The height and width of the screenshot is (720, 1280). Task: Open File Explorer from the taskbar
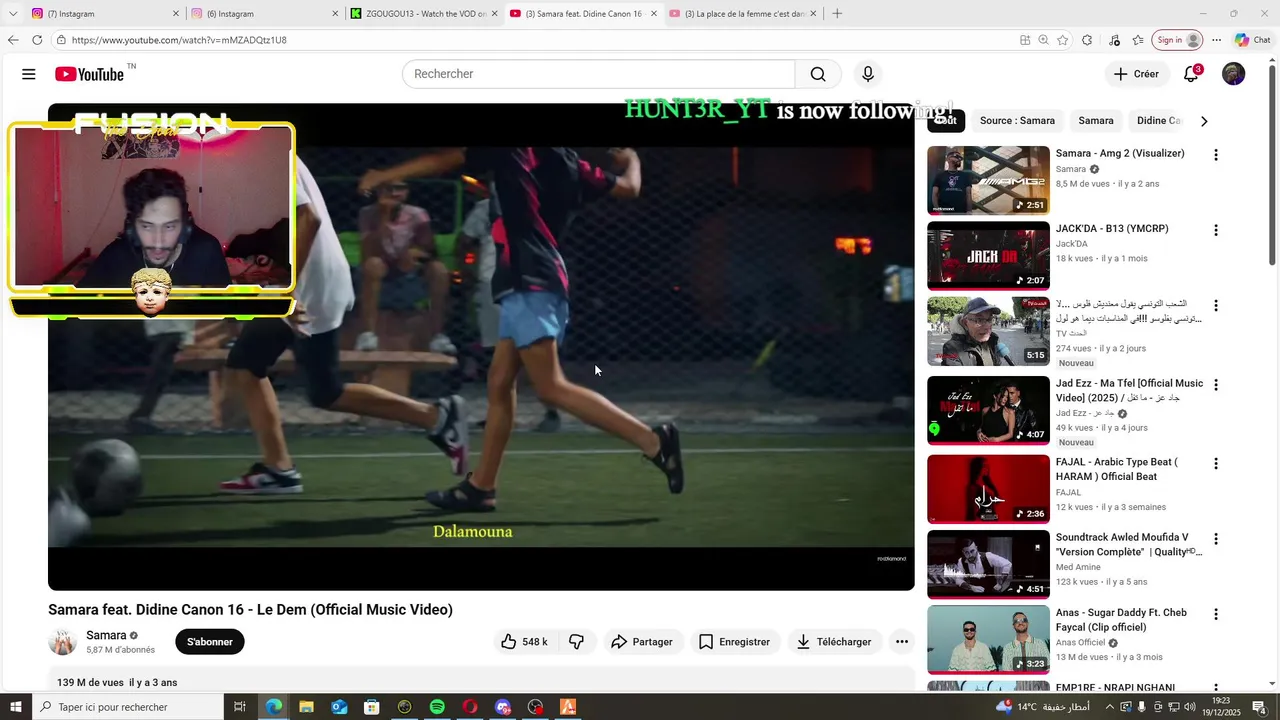click(306, 707)
